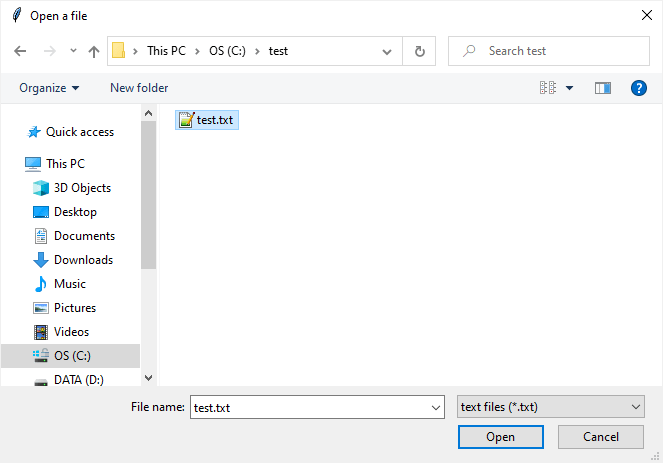
Task: Go back with the left arrow
Action: point(20,51)
